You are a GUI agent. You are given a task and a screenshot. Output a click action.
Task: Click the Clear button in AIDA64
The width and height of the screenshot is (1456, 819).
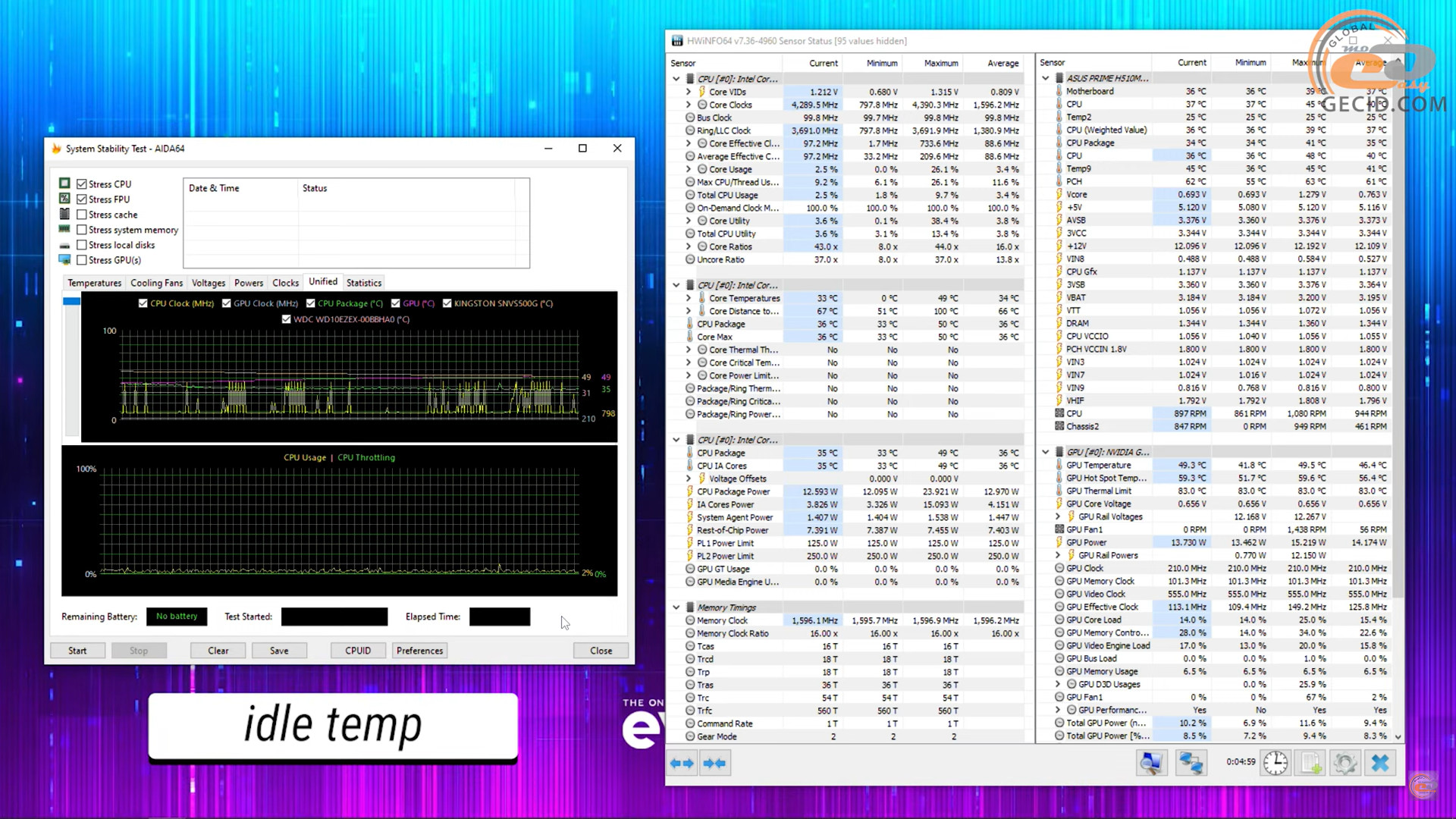click(217, 650)
